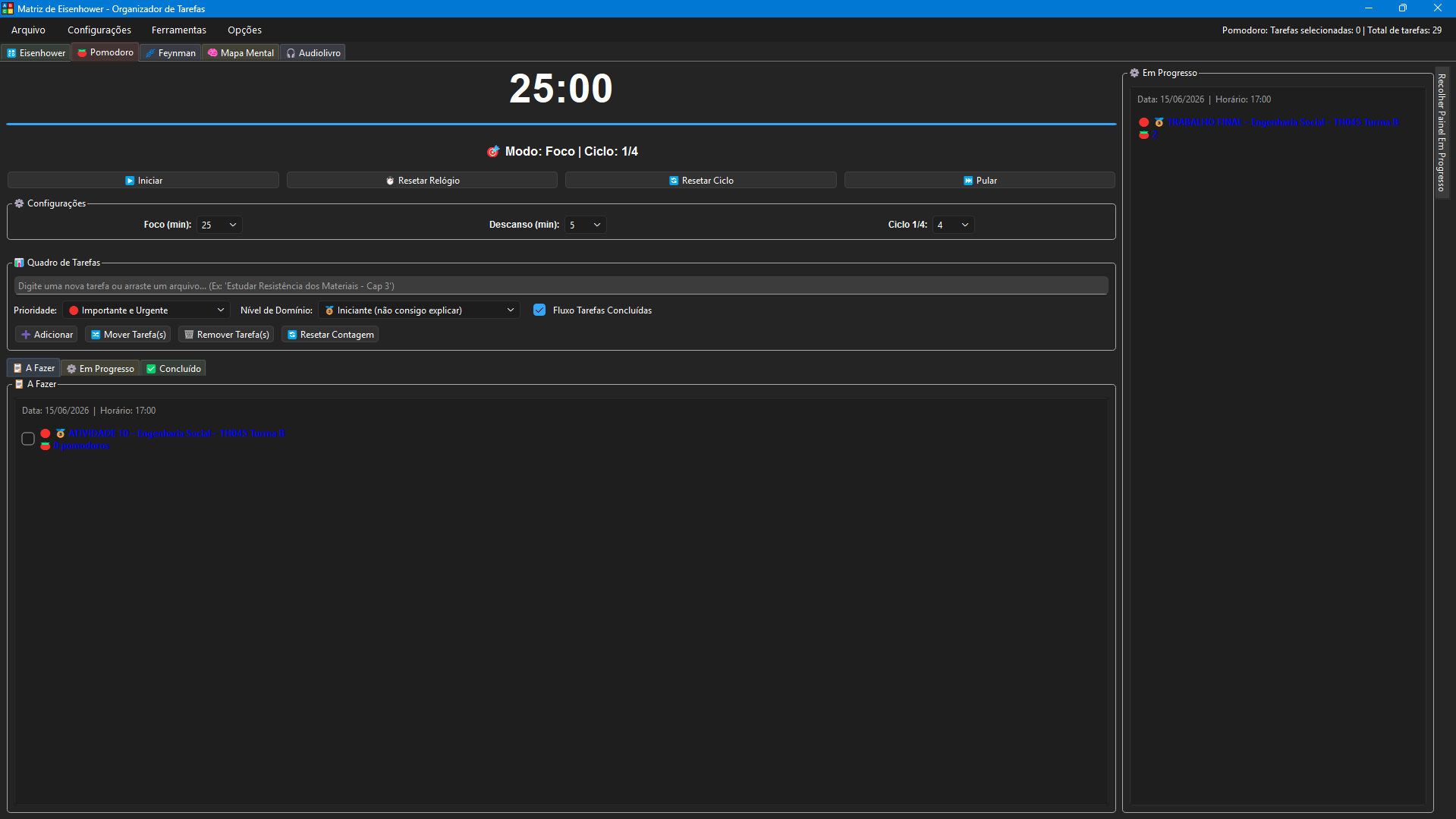Uncheck Fluxo Tarefas Concluídas checkbox
This screenshot has height=819, width=1456.
click(x=539, y=310)
